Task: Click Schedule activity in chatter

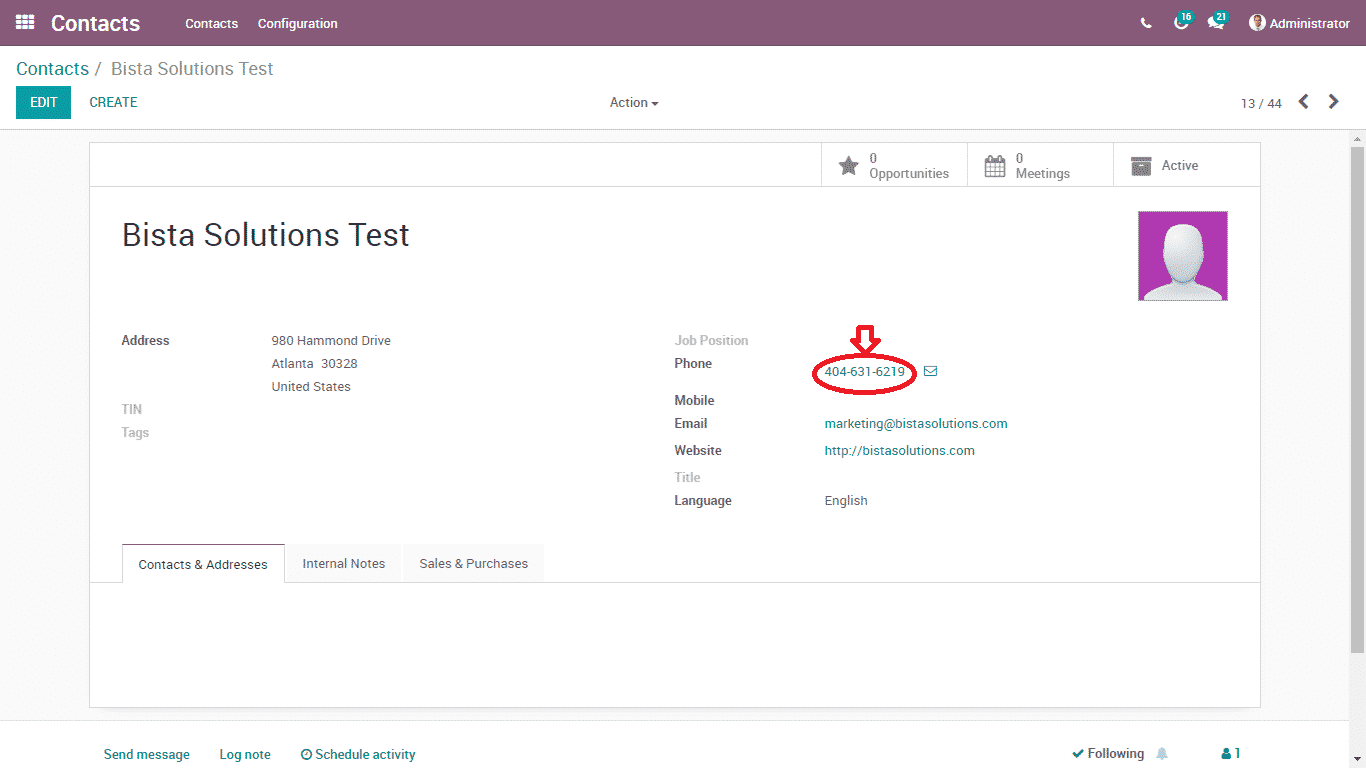Action: (358, 754)
